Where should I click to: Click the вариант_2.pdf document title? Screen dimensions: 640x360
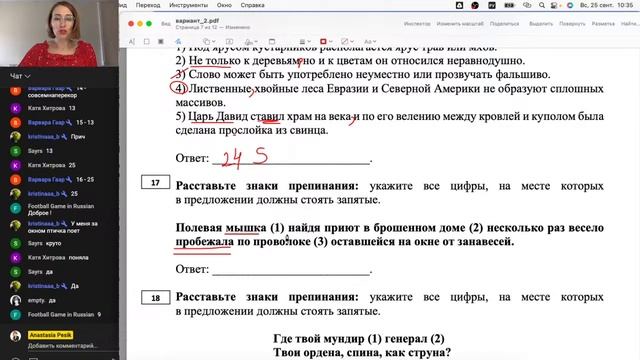(x=197, y=20)
